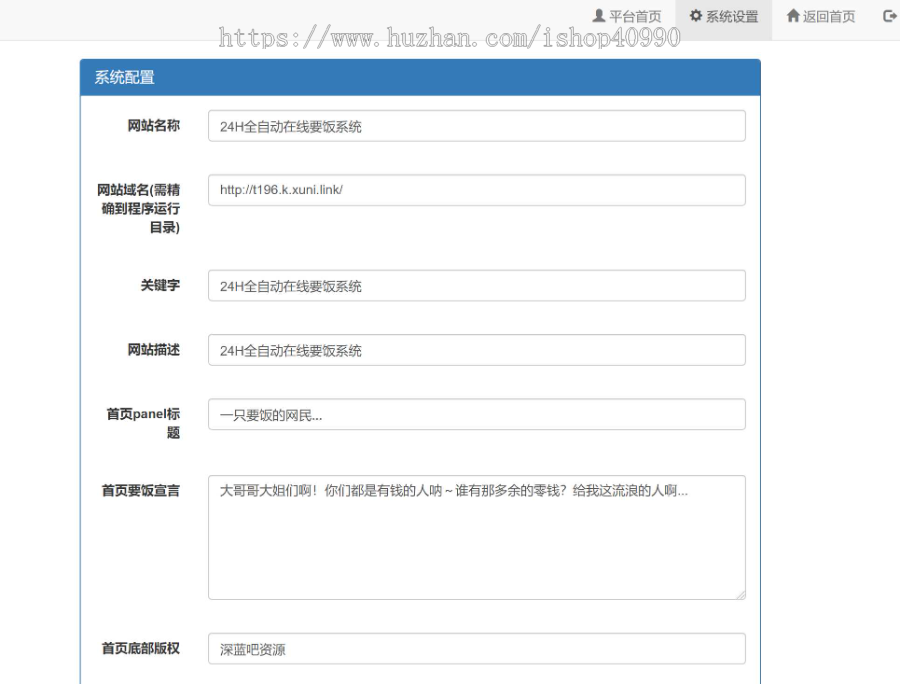Focus the 首页panel标题 input
The width and height of the screenshot is (900, 684).
pyautogui.click(x=476, y=414)
